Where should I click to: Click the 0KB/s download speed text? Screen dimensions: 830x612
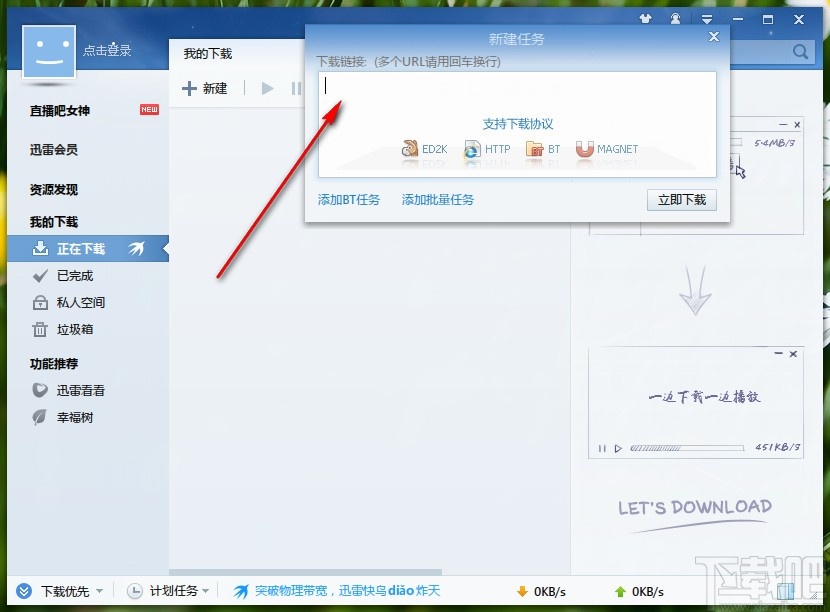click(x=549, y=592)
